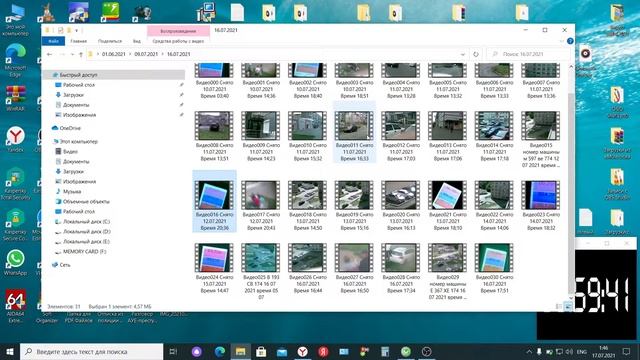
Task: Open the Главная ribbon tab
Action: coord(78,41)
